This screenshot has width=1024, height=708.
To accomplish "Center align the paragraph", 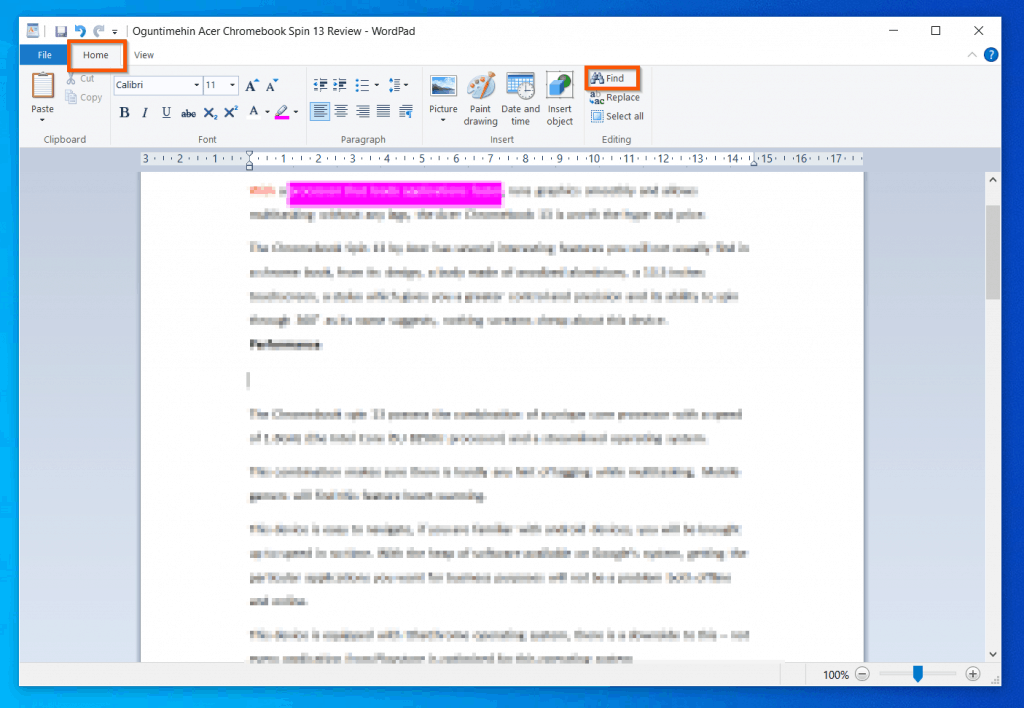I will click(x=340, y=111).
